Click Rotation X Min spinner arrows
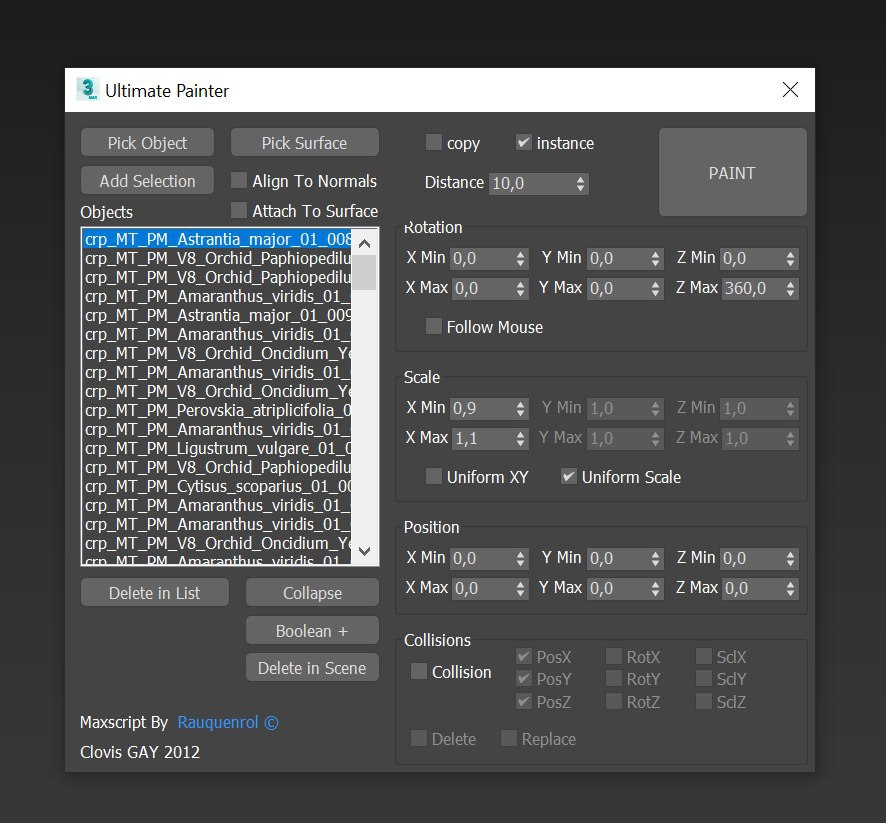This screenshot has width=886, height=823. point(520,259)
